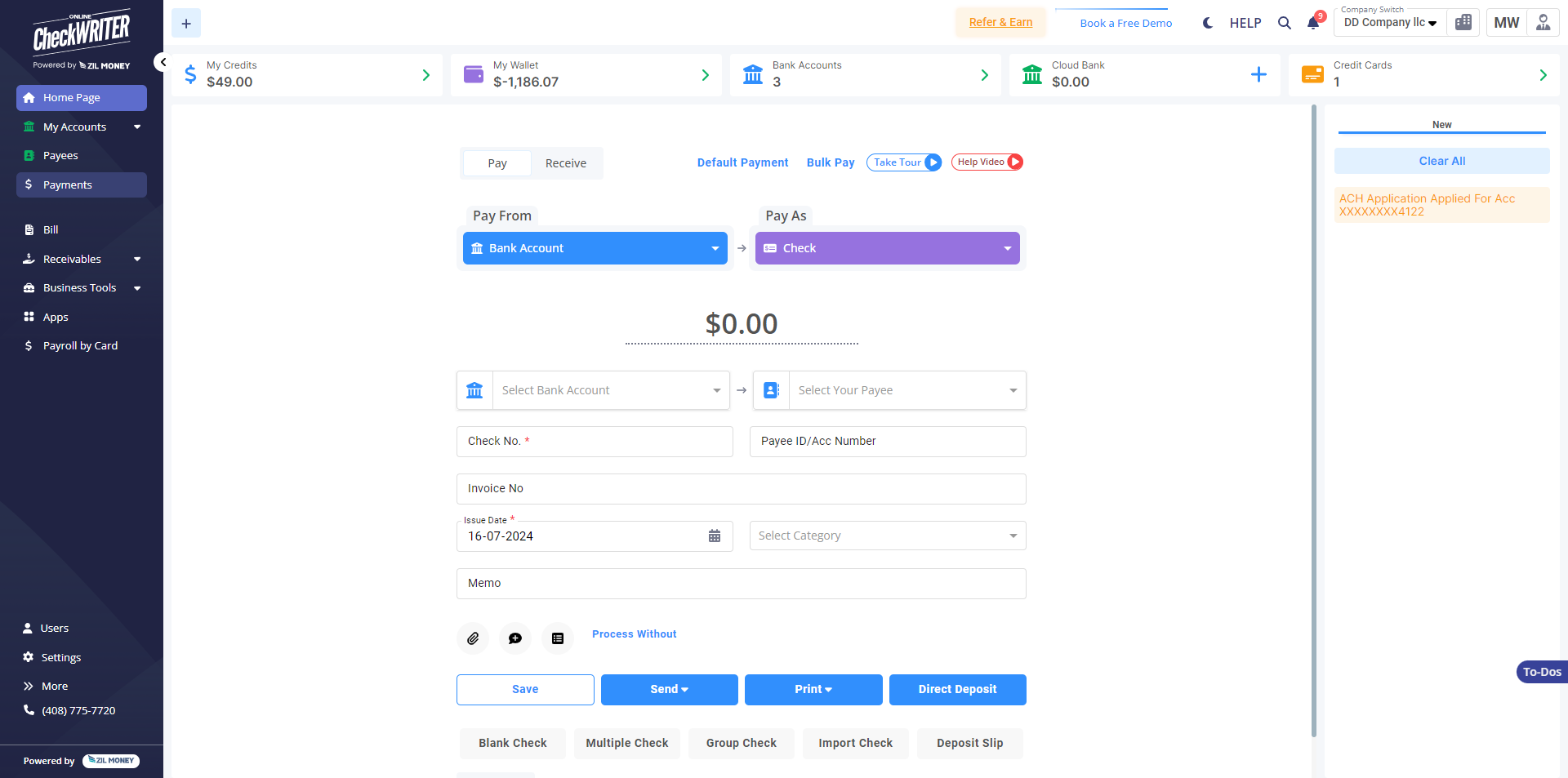Switch to the Receive tab
The width and height of the screenshot is (1568, 778).
click(x=566, y=163)
